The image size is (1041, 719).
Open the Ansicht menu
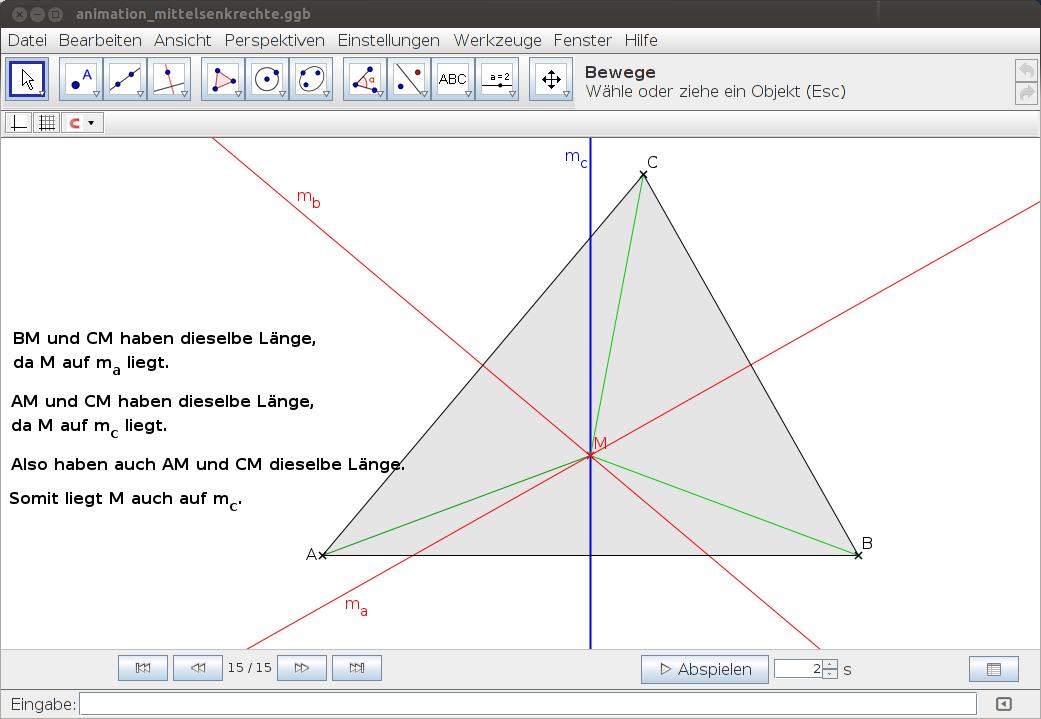point(182,40)
